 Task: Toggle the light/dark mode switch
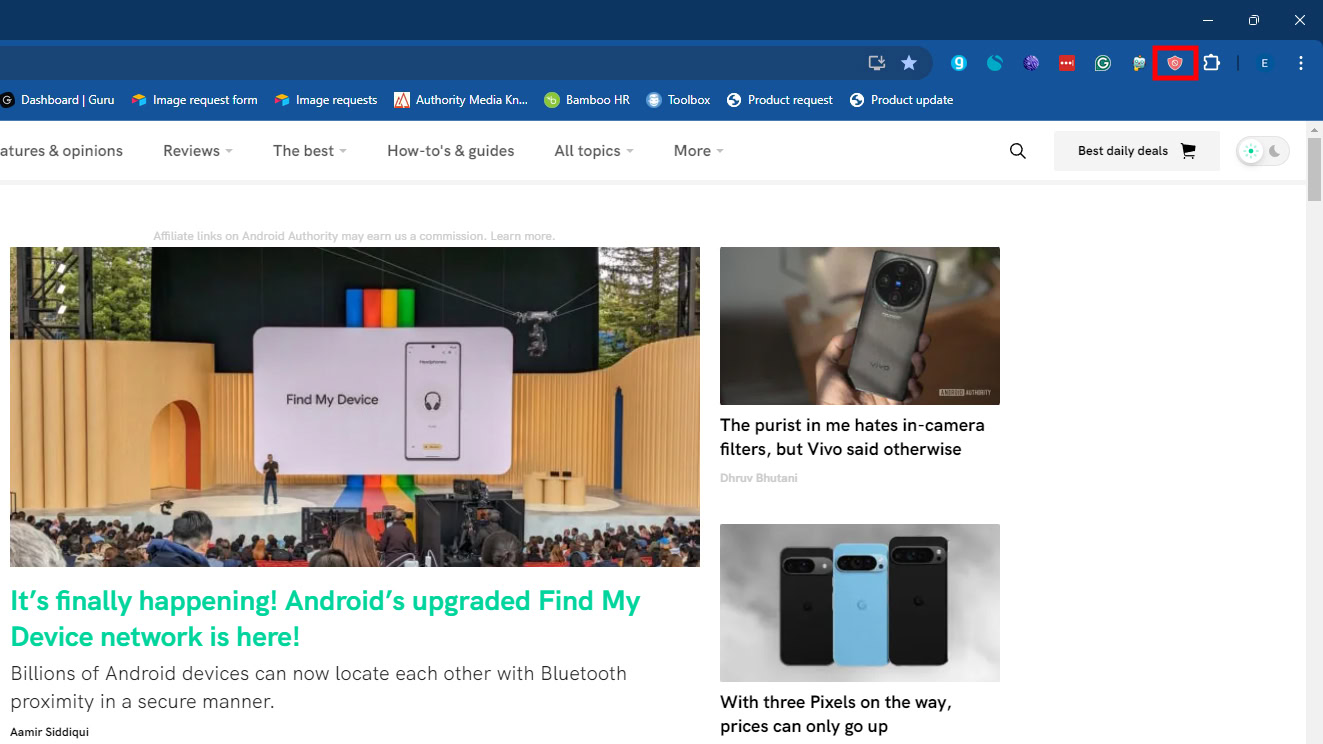coord(1263,151)
